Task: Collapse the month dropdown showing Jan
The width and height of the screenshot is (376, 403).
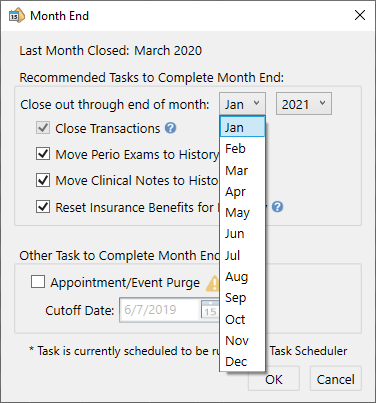Action: click(242, 104)
